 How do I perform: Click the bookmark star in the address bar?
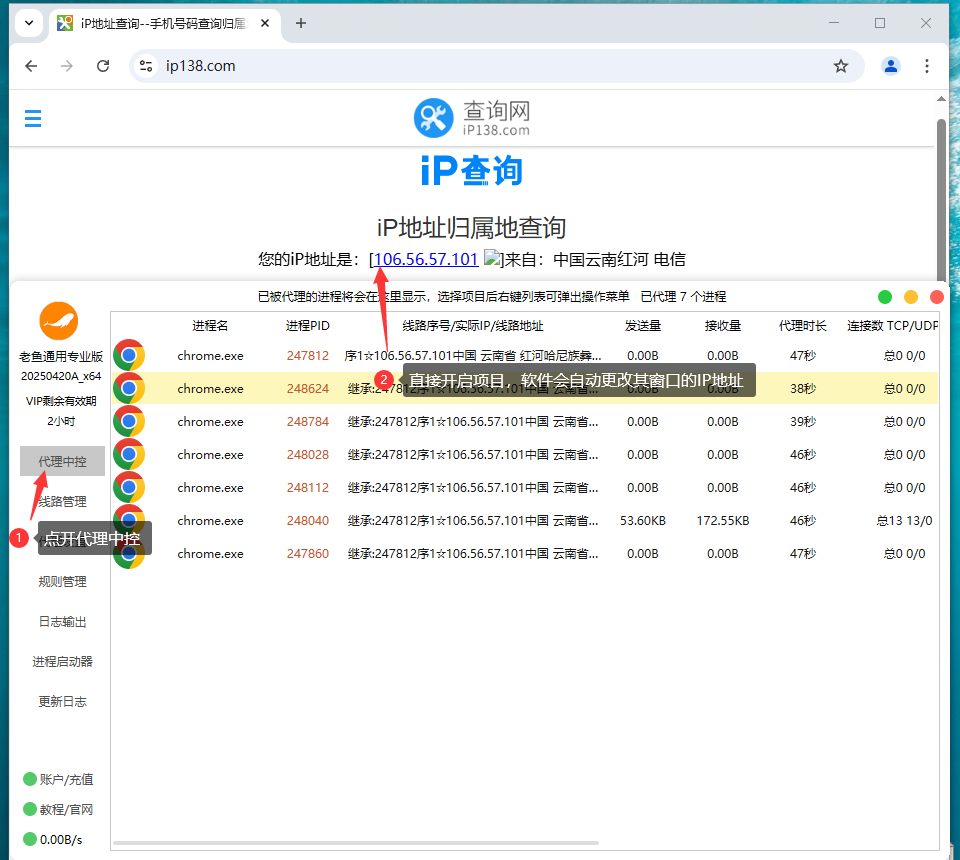[x=841, y=65]
